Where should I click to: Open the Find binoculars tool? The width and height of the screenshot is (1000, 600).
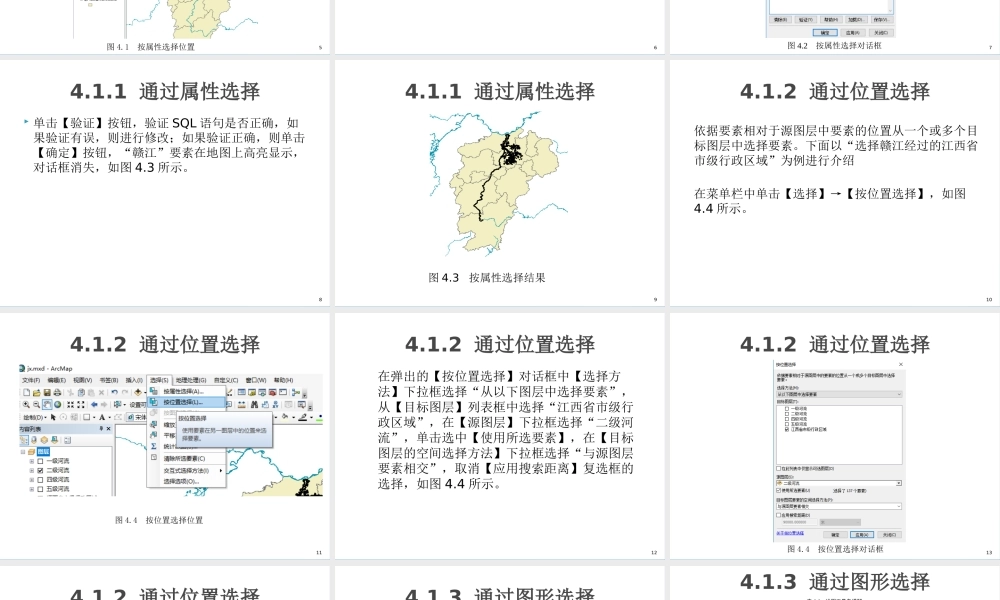pyautogui.click(x=254, y=404)
